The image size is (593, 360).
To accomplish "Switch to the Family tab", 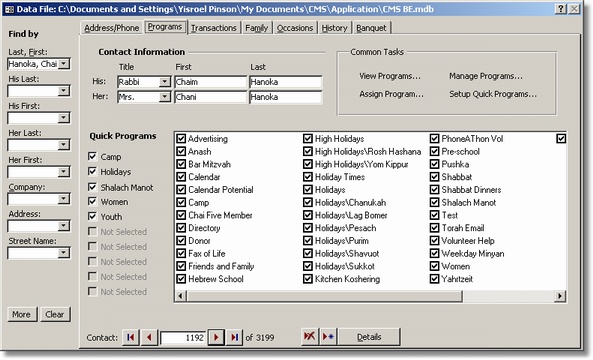I will pos(256,28).
